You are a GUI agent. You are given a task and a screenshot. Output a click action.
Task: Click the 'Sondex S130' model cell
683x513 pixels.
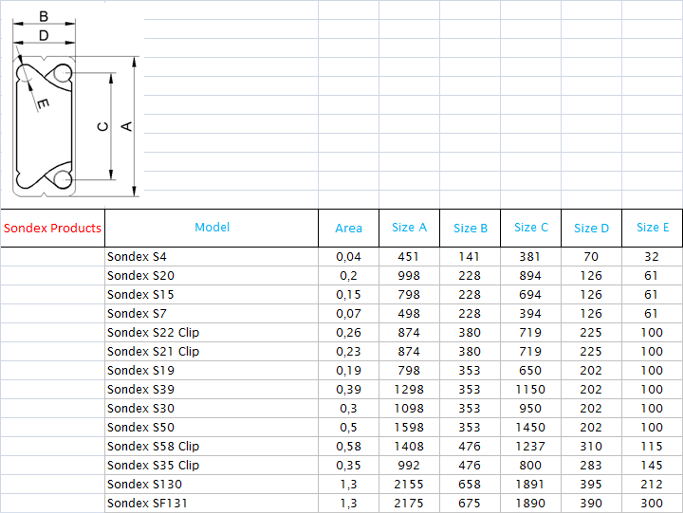pos(212,484)
